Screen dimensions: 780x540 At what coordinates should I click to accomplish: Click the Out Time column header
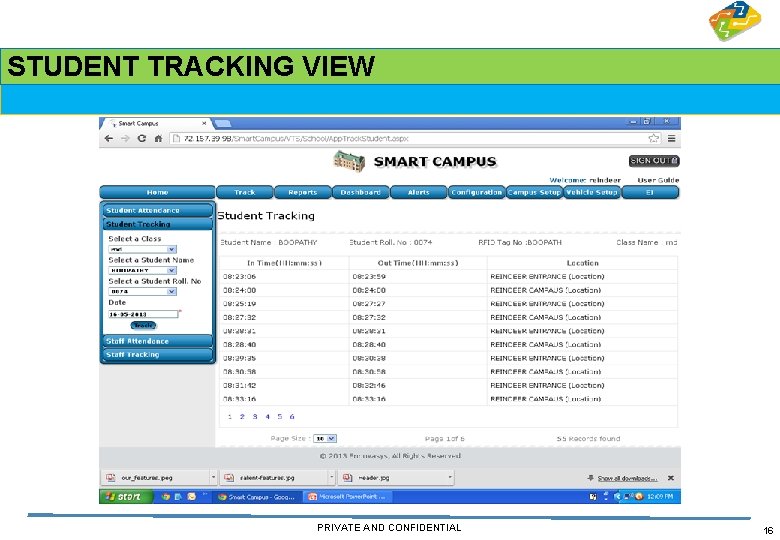click(x=418, y=263)
